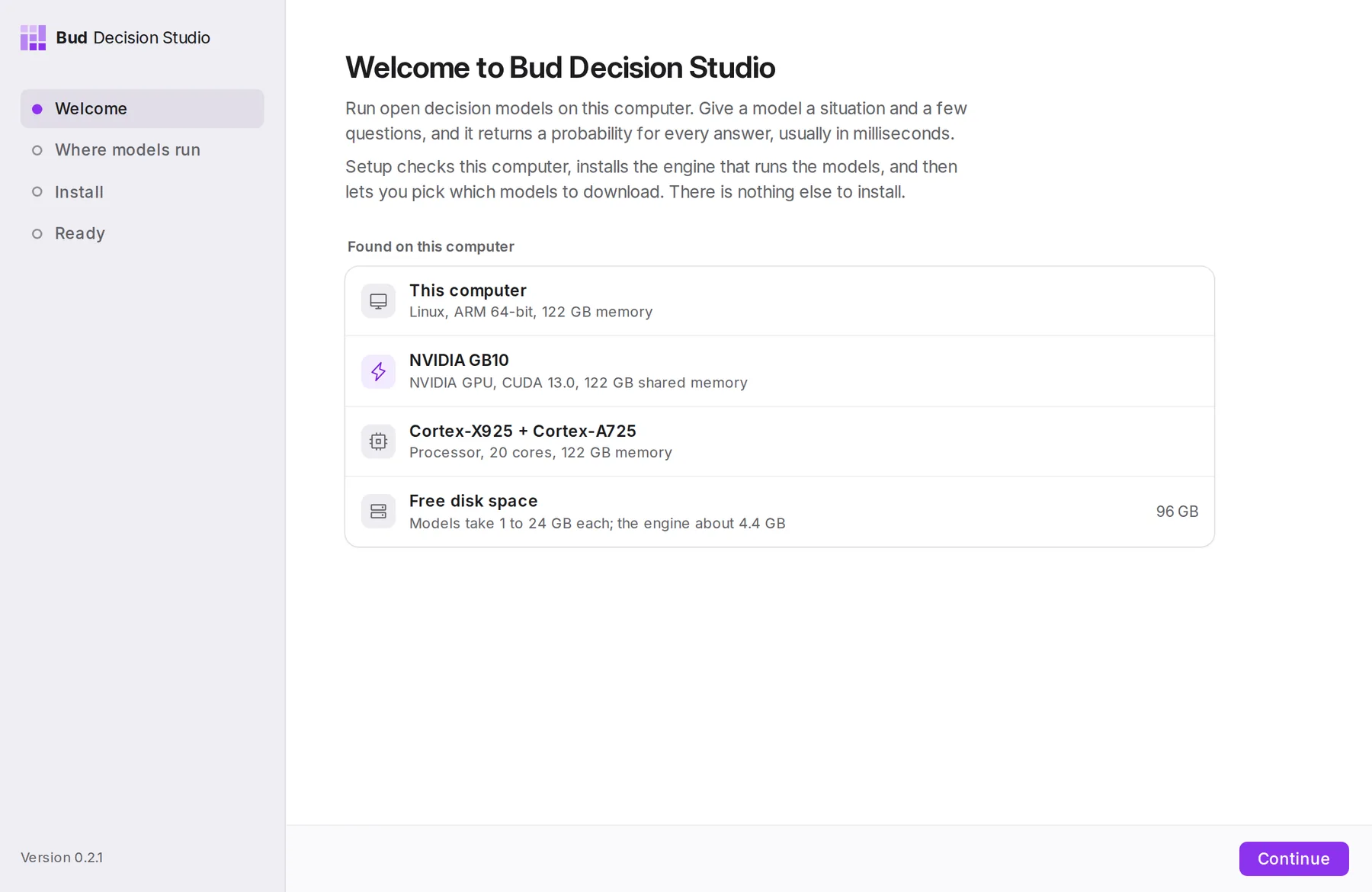The height and width of the screenshot is (892, 1372).
Task: Click the filled purple dot beside Welcome
Action: tap(37, 109)
